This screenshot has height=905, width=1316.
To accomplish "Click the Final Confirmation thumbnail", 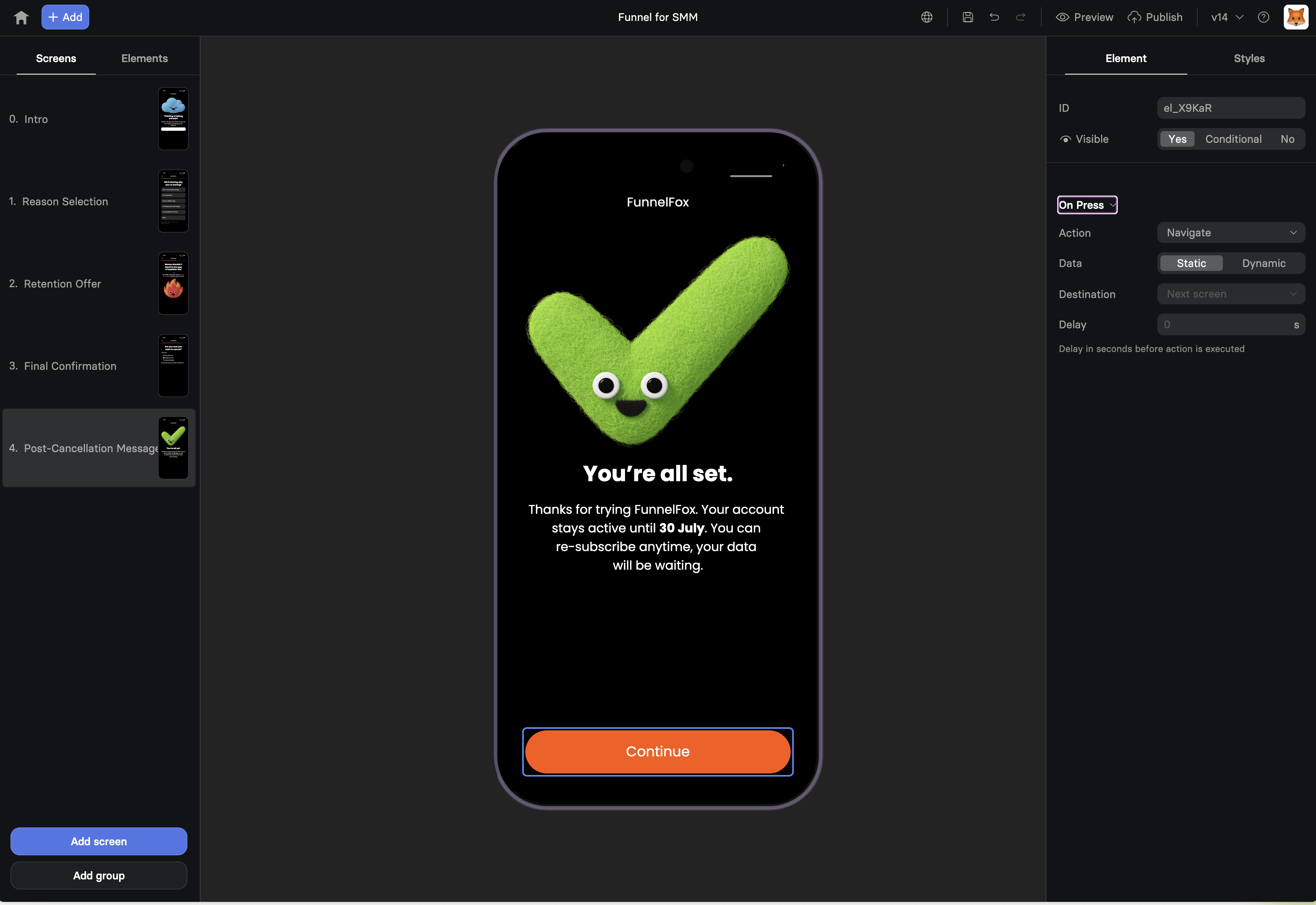I will pyautogui.click(x=173, y=365).
